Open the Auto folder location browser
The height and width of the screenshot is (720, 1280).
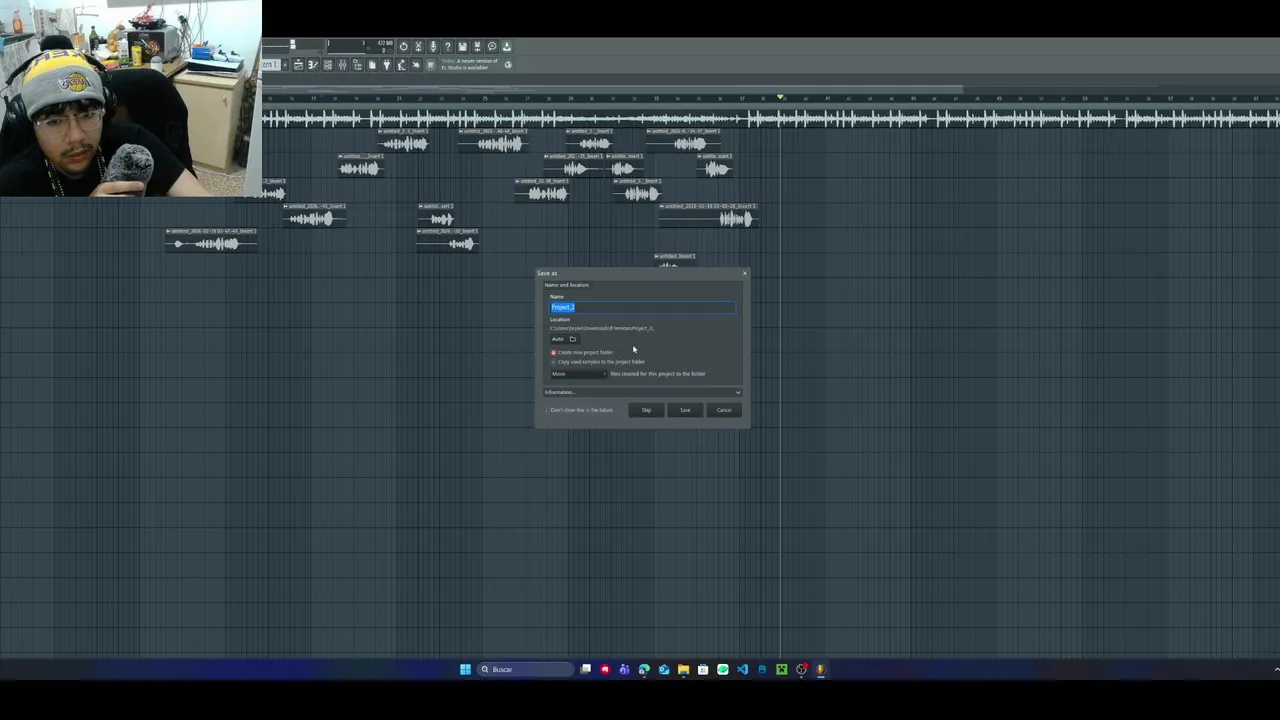tap(565, 339)
